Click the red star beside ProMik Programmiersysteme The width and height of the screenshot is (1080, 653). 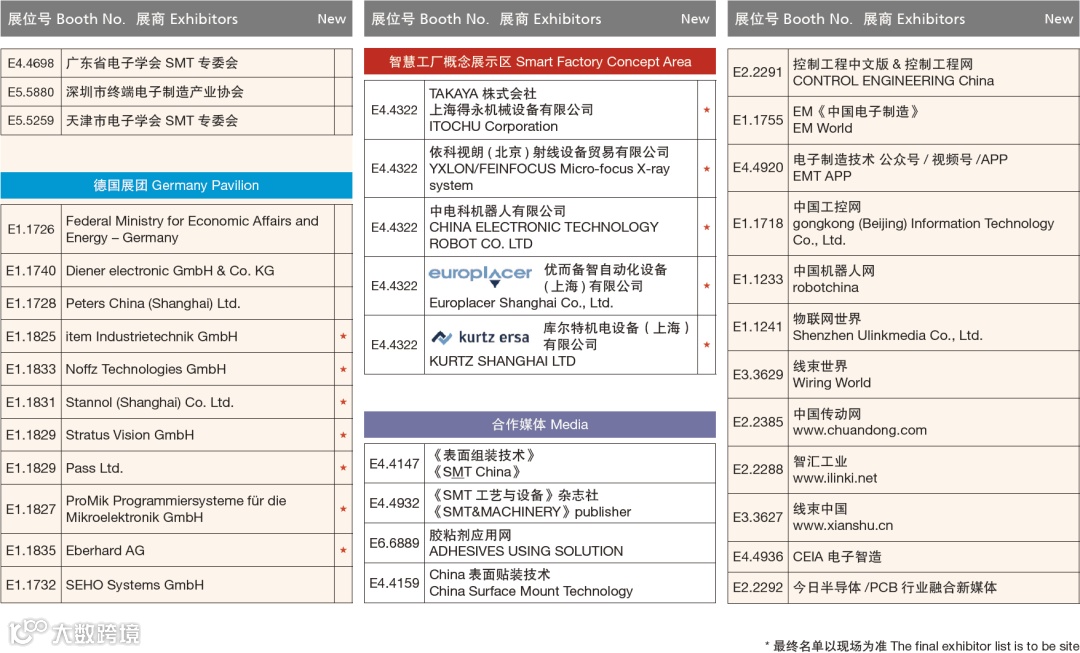[x=343, y=509]
